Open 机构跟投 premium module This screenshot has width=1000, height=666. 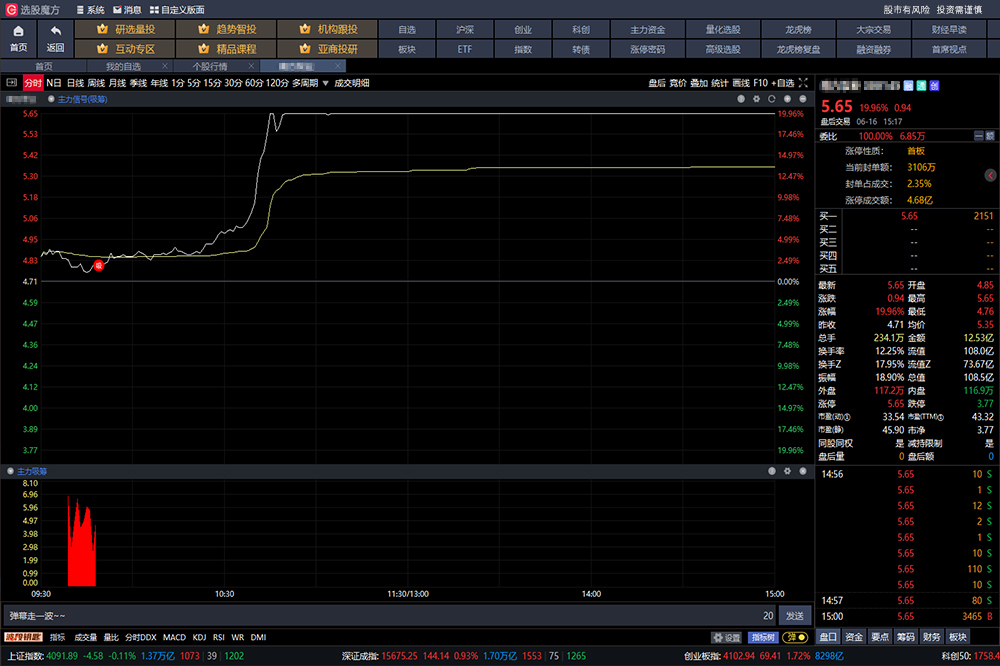tap(328, 29)
